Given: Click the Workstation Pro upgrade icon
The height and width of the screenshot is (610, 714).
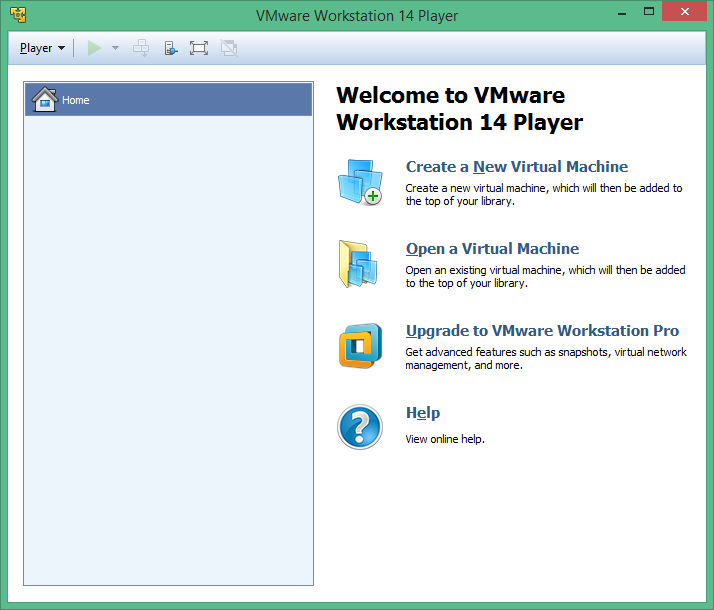Looking at the screenshot, I should [360, 346].
